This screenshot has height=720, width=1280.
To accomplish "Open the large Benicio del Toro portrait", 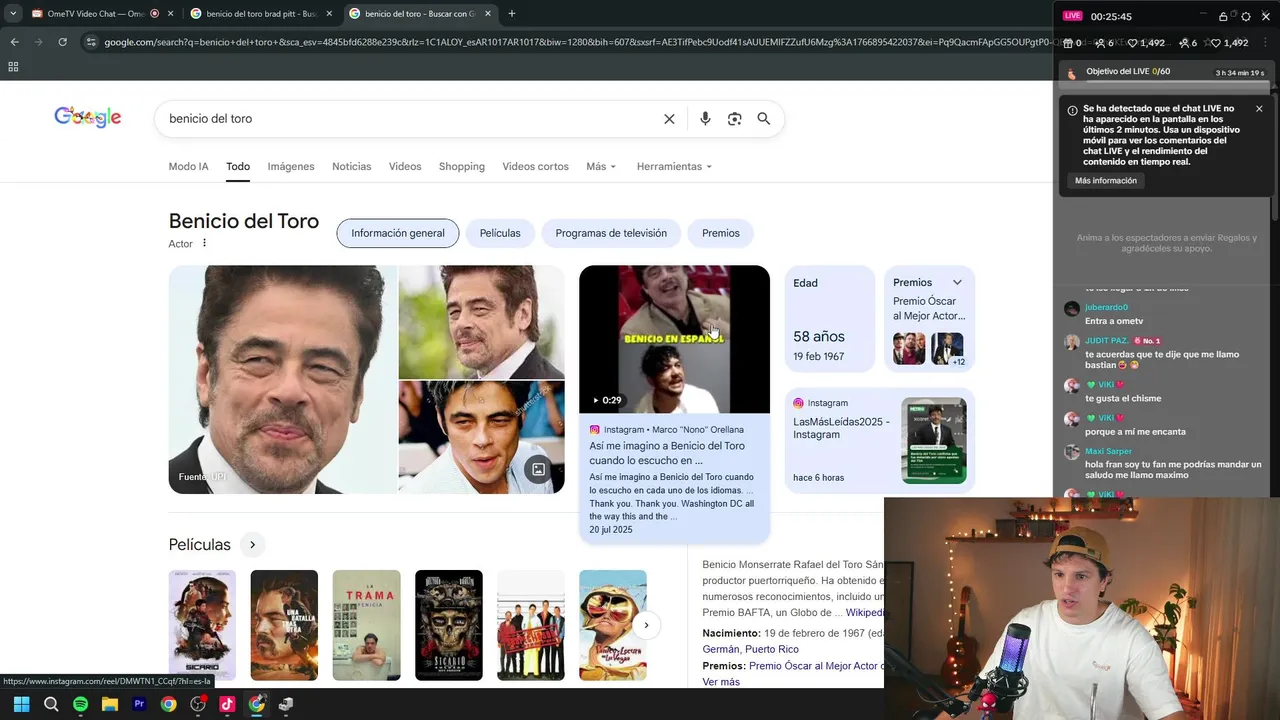I will pos(282,379).
